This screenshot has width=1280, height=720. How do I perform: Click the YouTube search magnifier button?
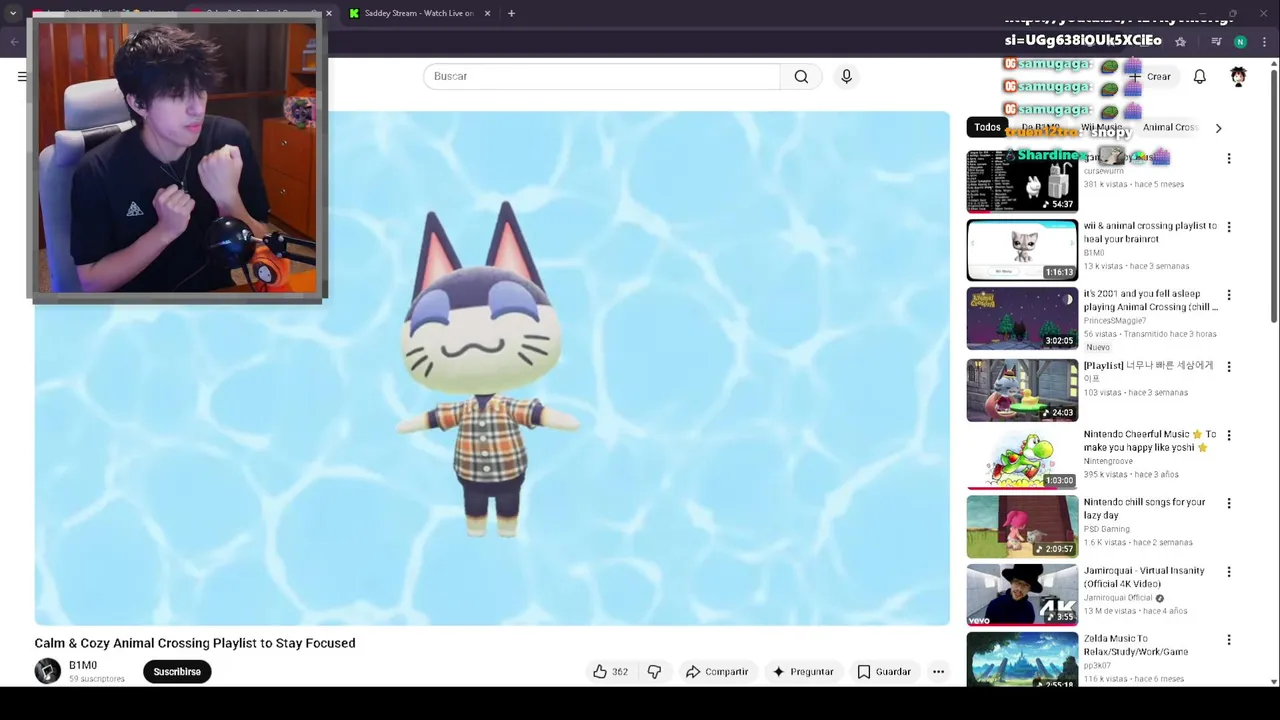(x=801, y=76)
